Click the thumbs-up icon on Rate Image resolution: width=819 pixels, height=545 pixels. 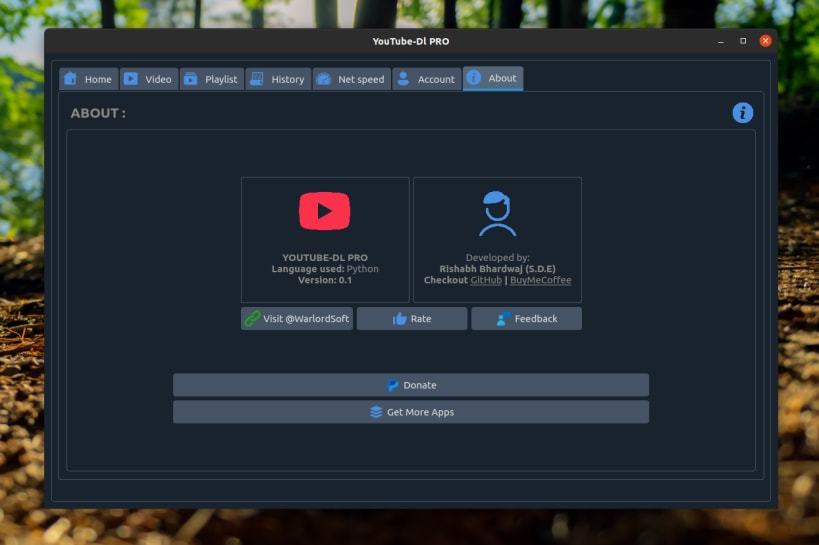point(400,319)
